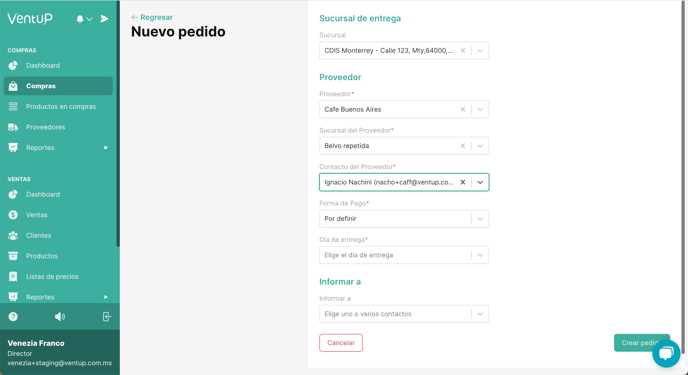Click the Cancelar button
Screen dimensions: 688x375
coord(341,343)
